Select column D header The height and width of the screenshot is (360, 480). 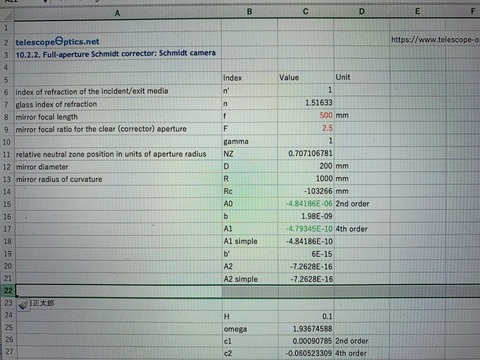click(362, 12)
